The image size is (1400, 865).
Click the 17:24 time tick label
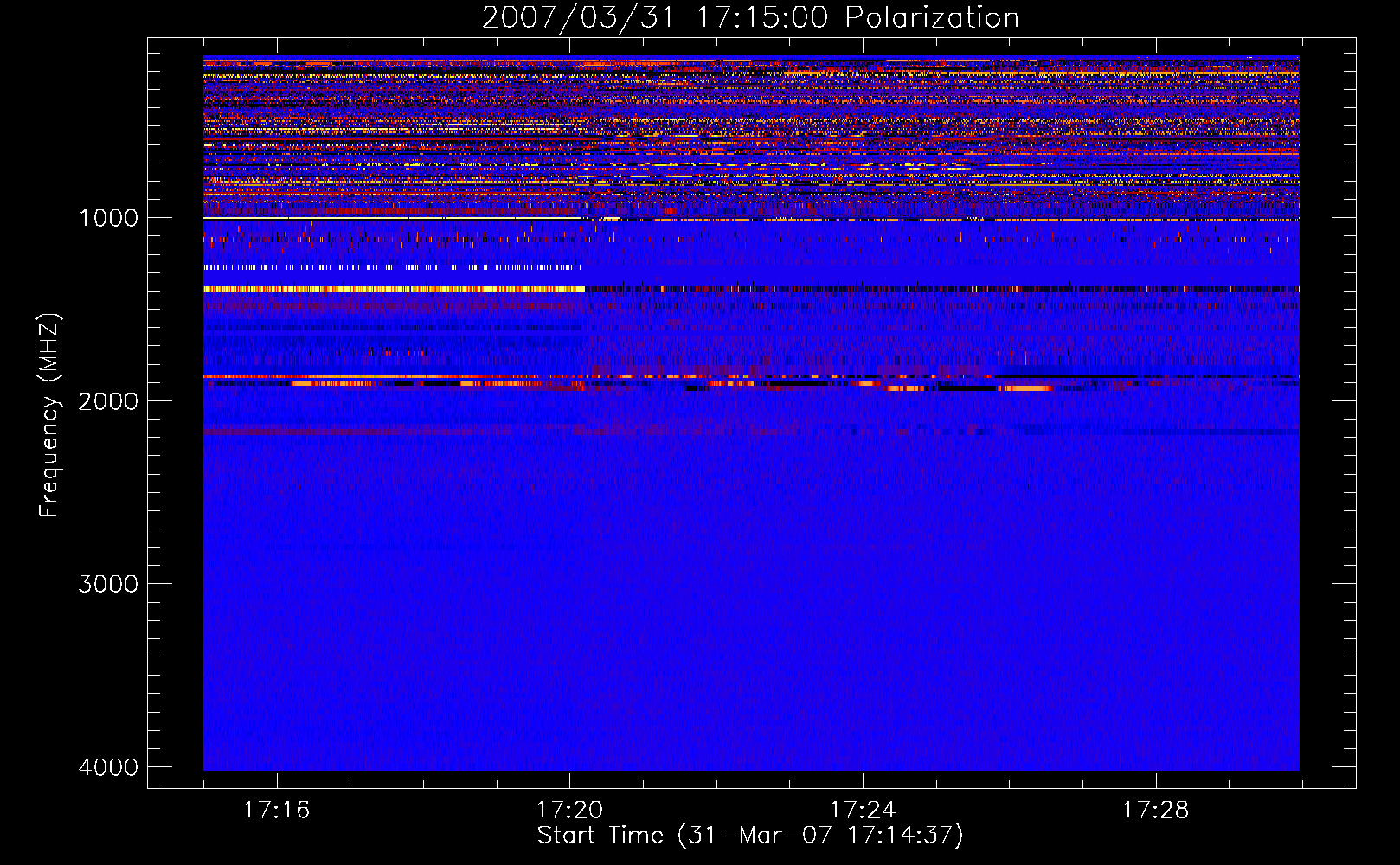(x=863, y=811)
